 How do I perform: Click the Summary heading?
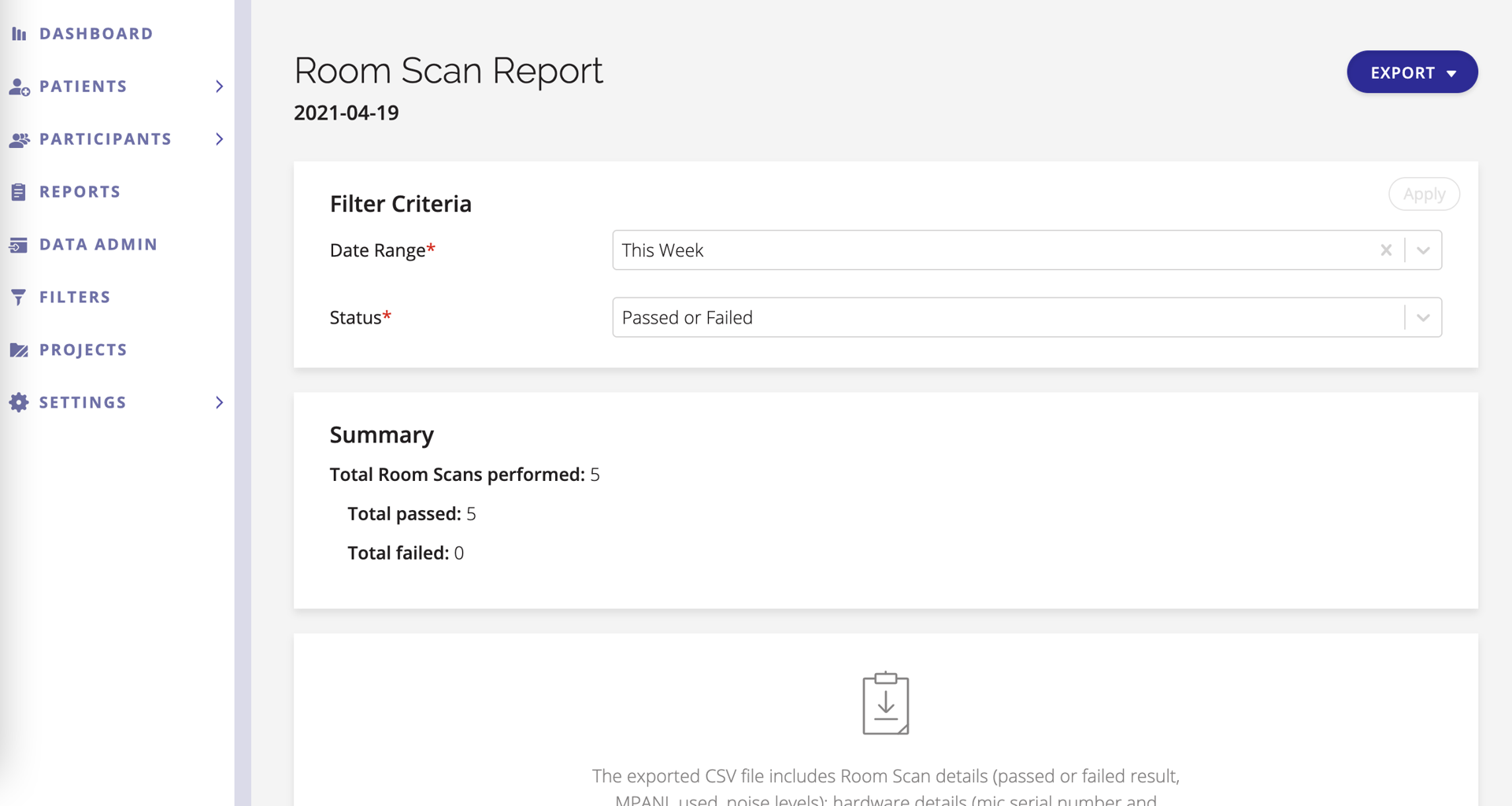click(382, 435)
